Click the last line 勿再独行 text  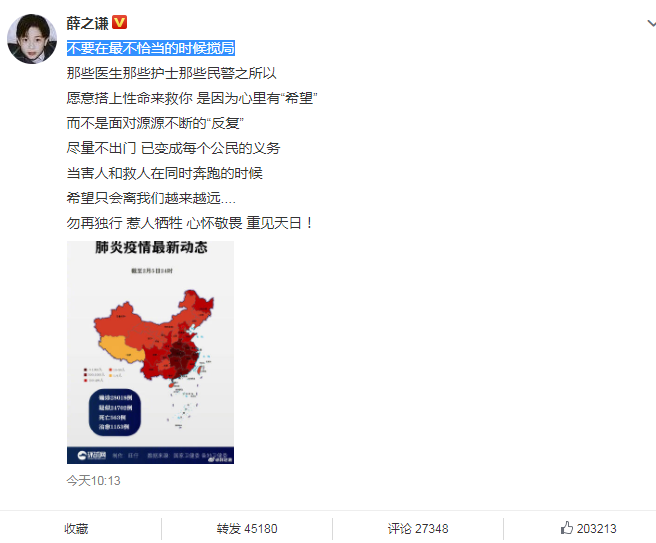pos(190,223)
